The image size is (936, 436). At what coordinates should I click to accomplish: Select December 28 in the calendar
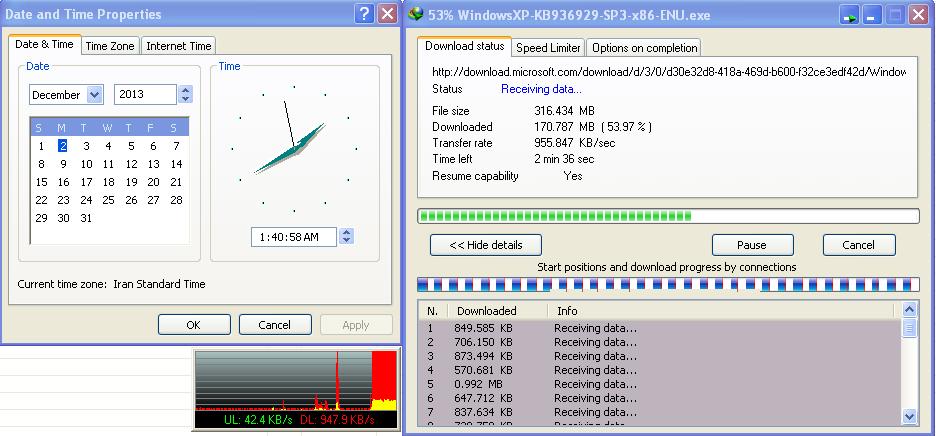tap(176, 200)
